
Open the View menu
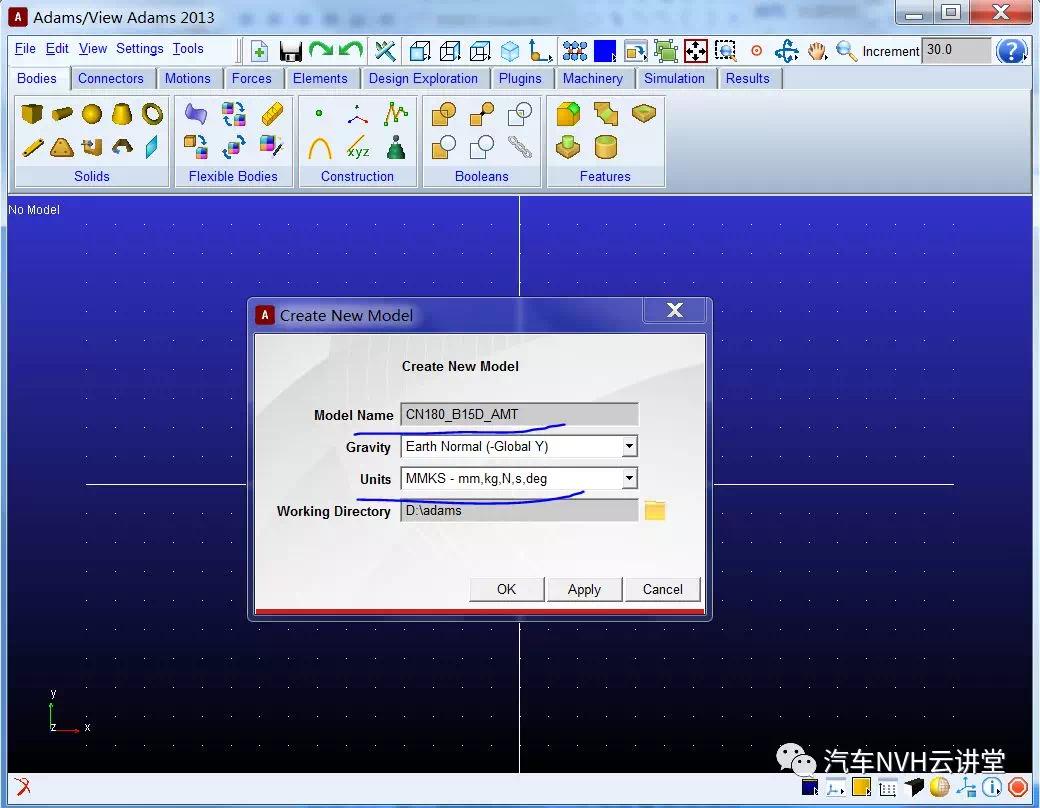point(93,48)
